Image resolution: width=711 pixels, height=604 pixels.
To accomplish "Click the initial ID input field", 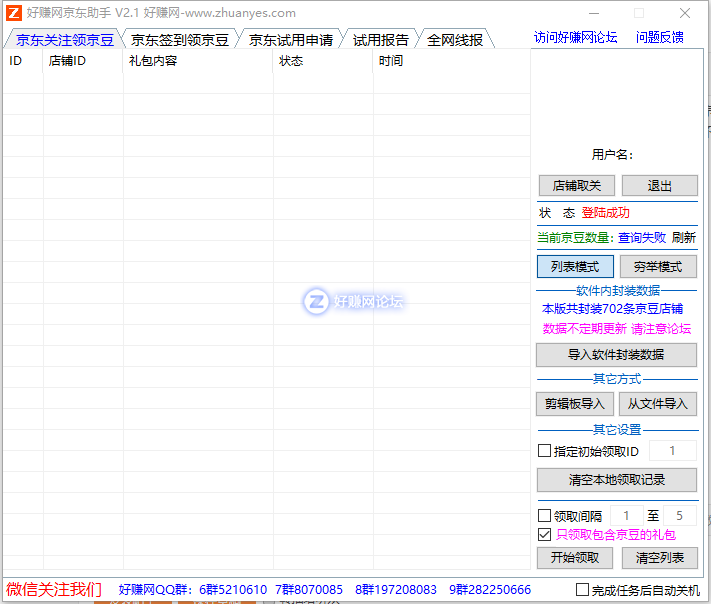I will click(672, 451).
